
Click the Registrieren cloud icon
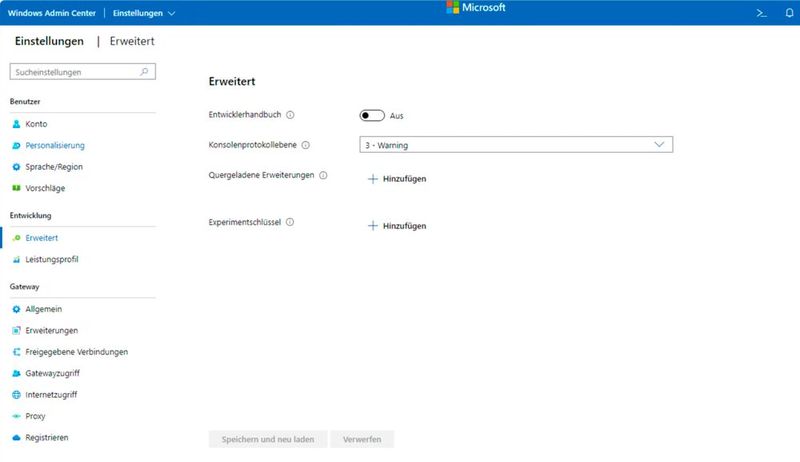tap(16, 438)
